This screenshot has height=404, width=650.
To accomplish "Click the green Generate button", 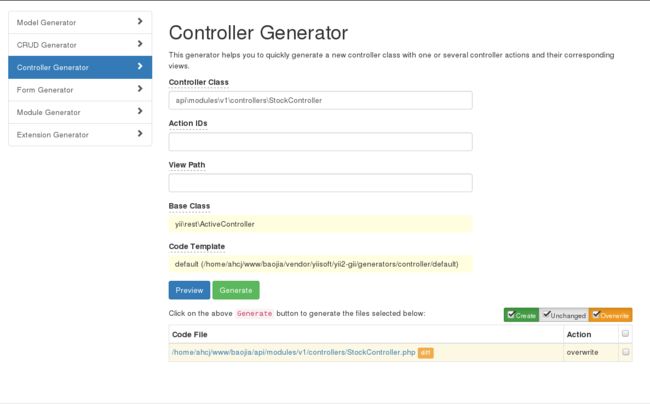I will click(236, 290).
